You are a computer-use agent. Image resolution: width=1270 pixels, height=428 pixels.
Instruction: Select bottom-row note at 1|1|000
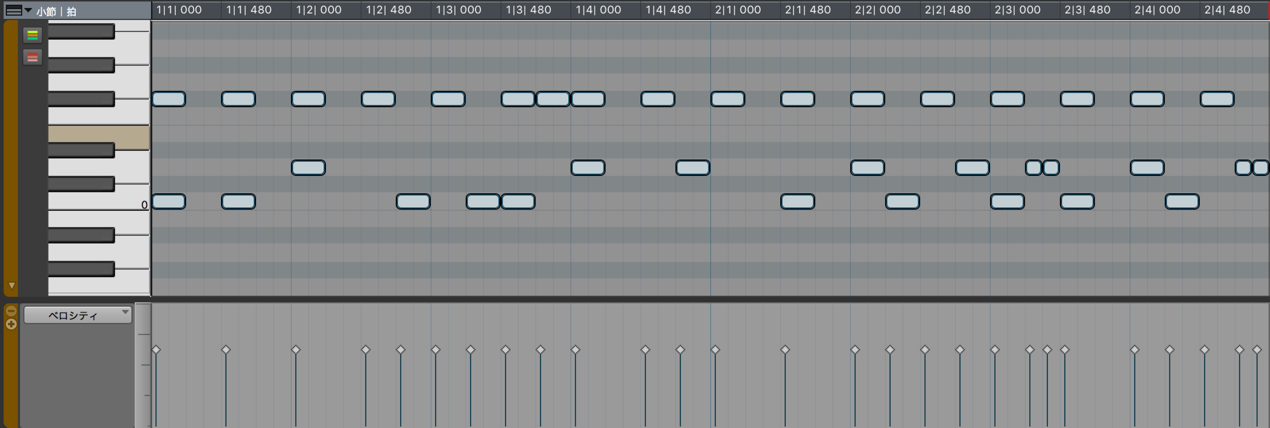tap(169, 201)
